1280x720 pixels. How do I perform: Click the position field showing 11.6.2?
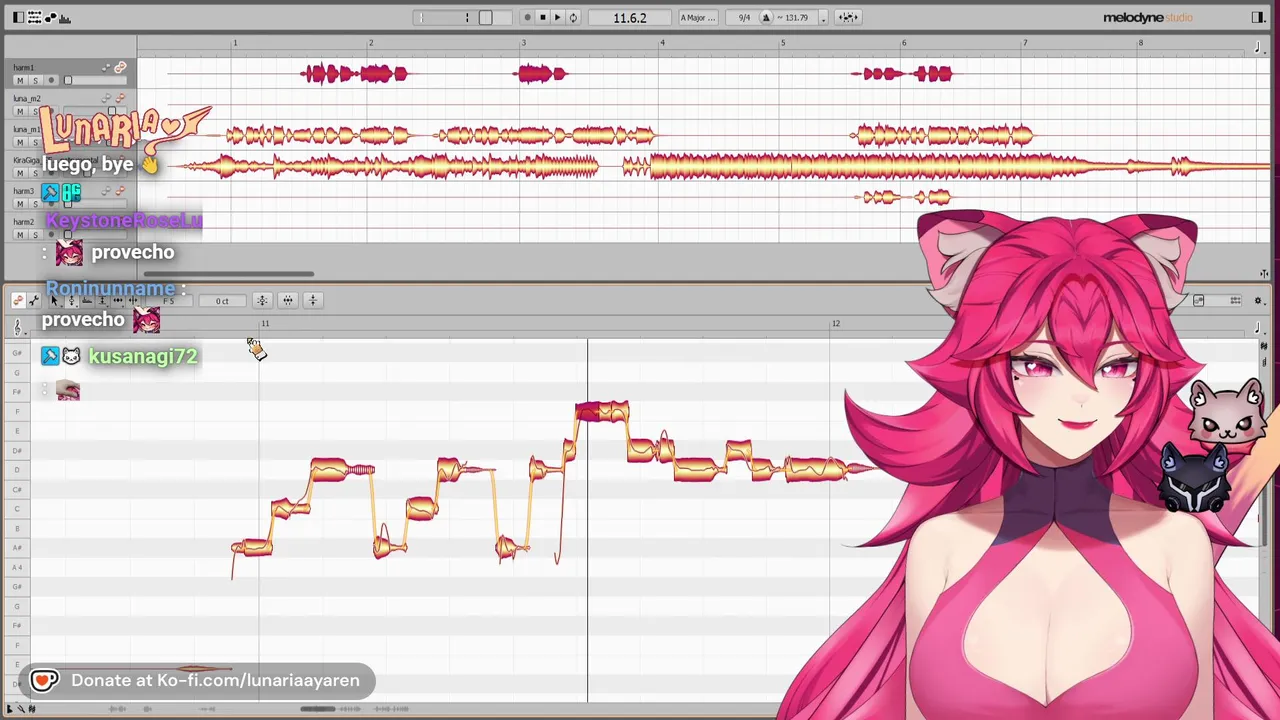click(629, 17)
